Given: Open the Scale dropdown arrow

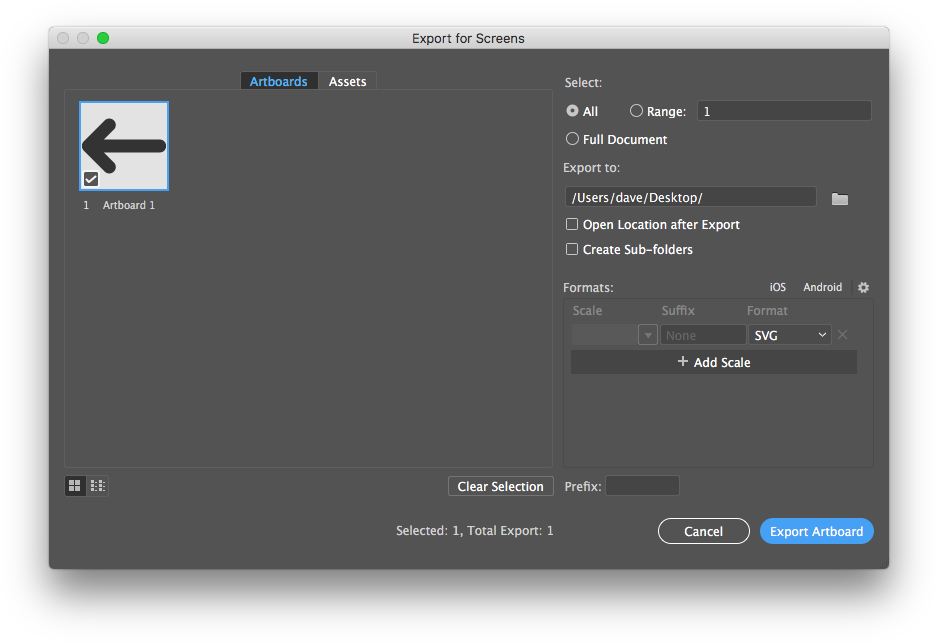Looking at the screenshot, I should click(648, 335).
